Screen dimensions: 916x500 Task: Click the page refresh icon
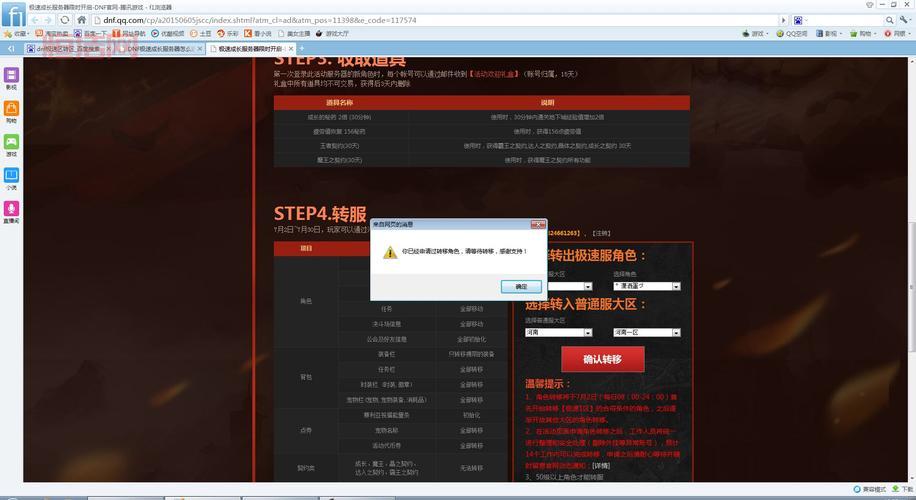(65, 19)
